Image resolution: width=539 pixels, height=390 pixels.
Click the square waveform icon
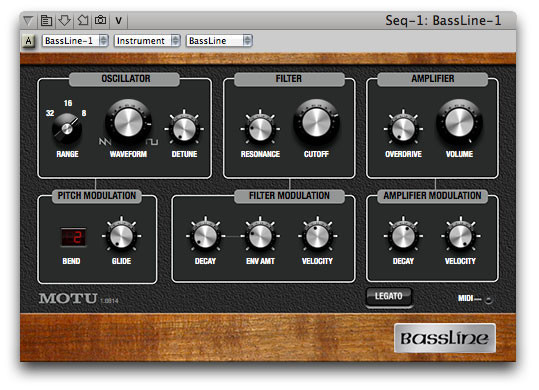[152, 142]
